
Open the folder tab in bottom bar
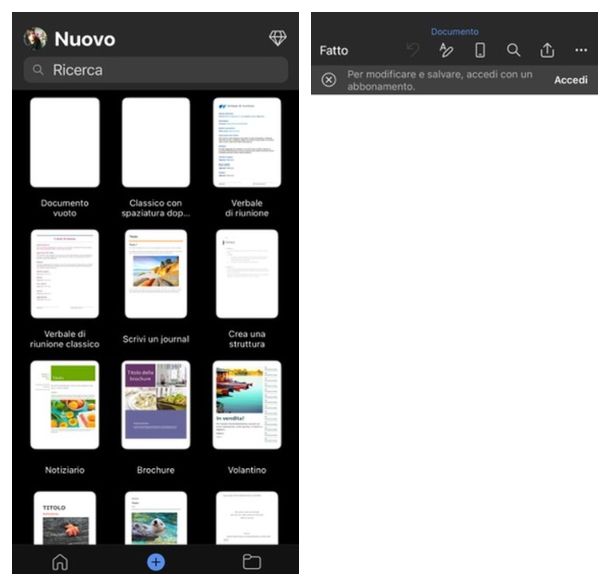[x=251, y=562]
